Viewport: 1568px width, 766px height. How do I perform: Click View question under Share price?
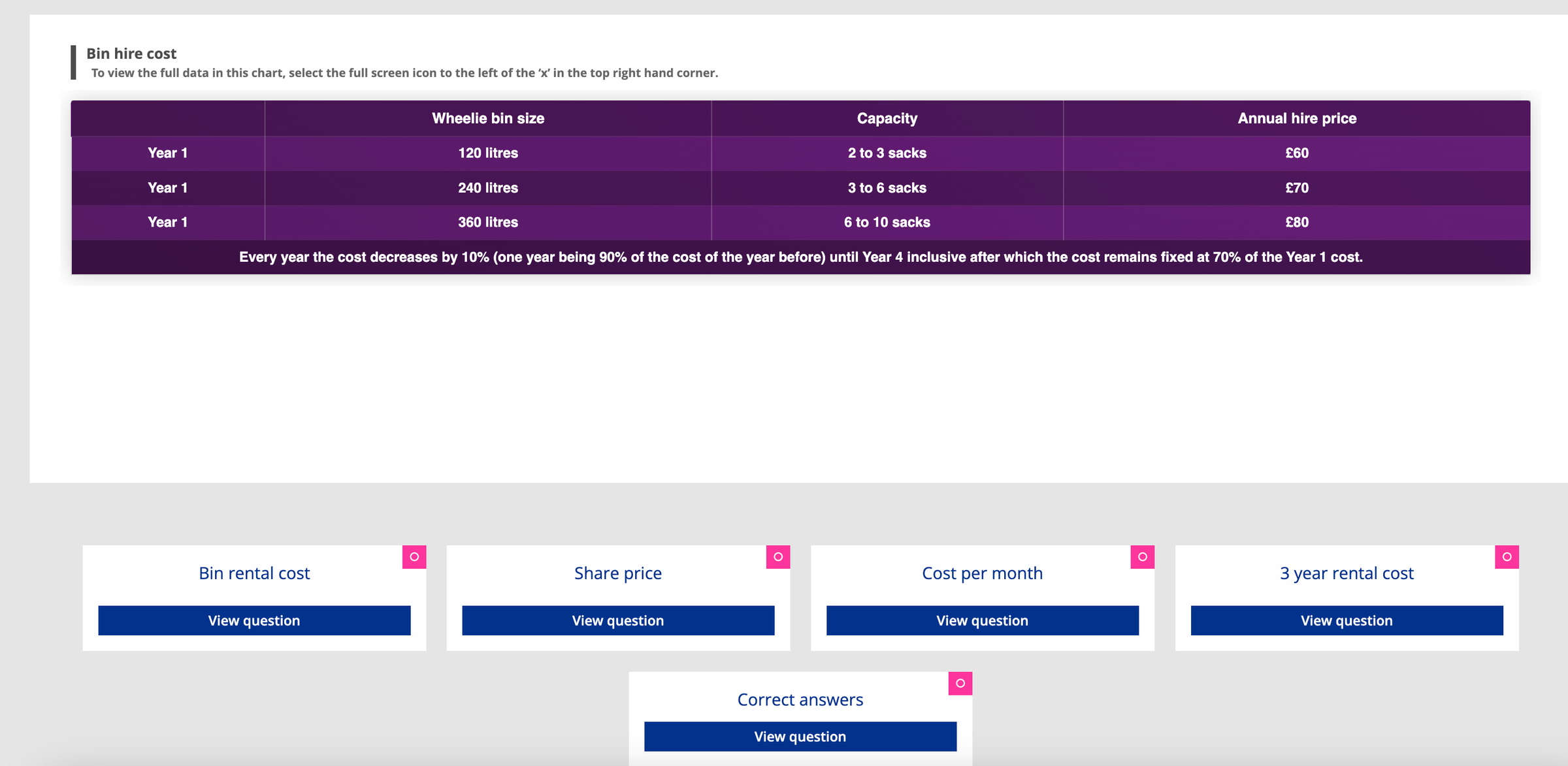[x=617, y=620]
